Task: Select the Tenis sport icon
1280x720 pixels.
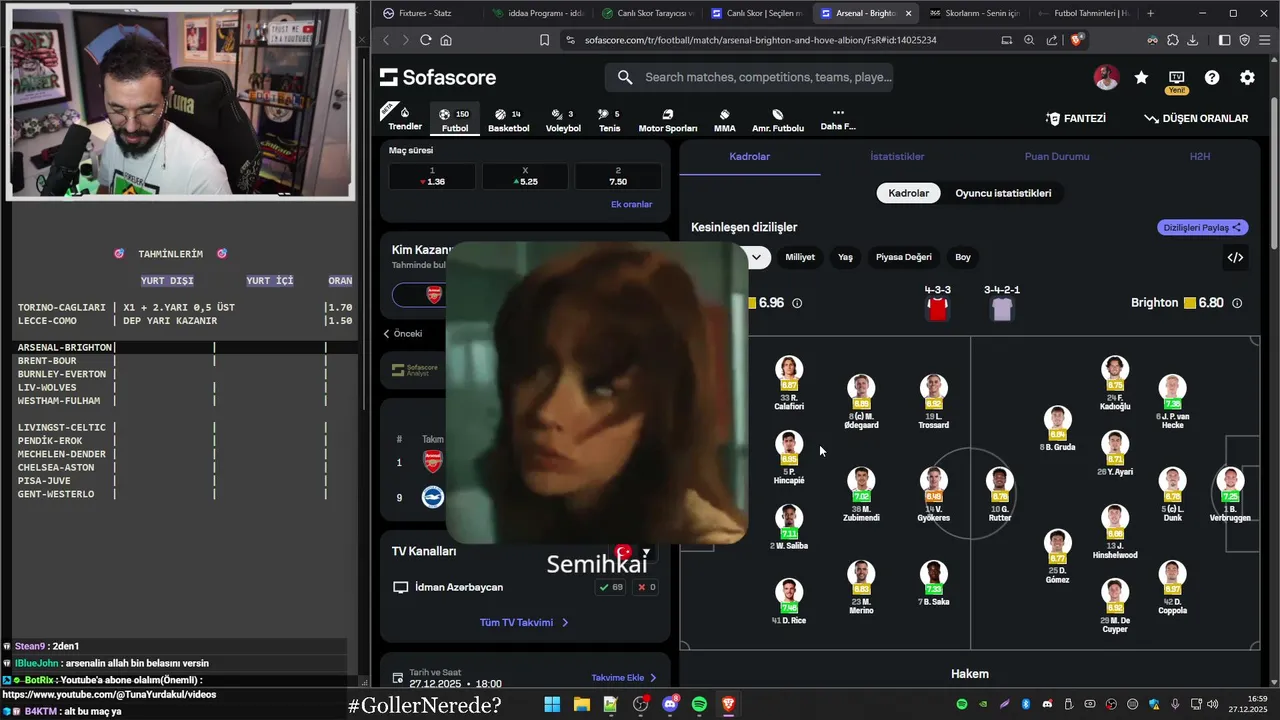Action: pos(609,120)
